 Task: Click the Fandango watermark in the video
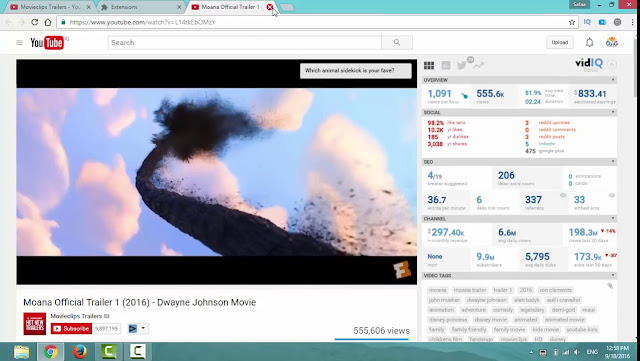[402, 270]
